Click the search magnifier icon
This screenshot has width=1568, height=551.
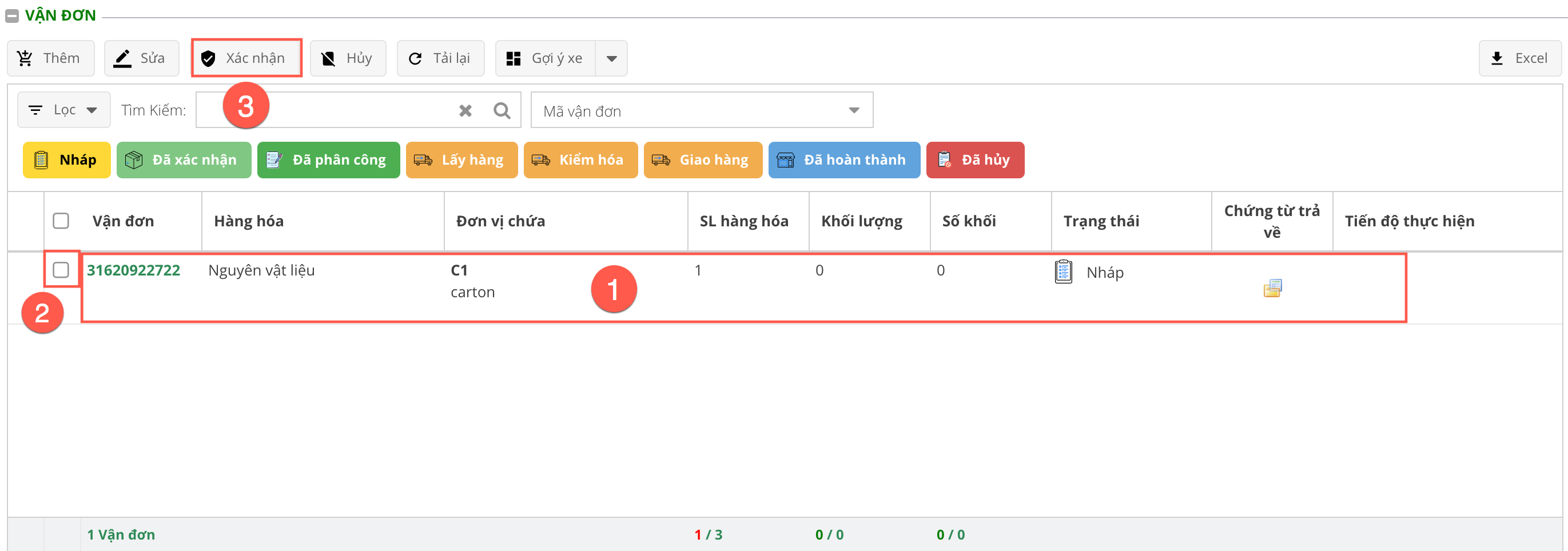pyautogui.click(x=502, y=110)
